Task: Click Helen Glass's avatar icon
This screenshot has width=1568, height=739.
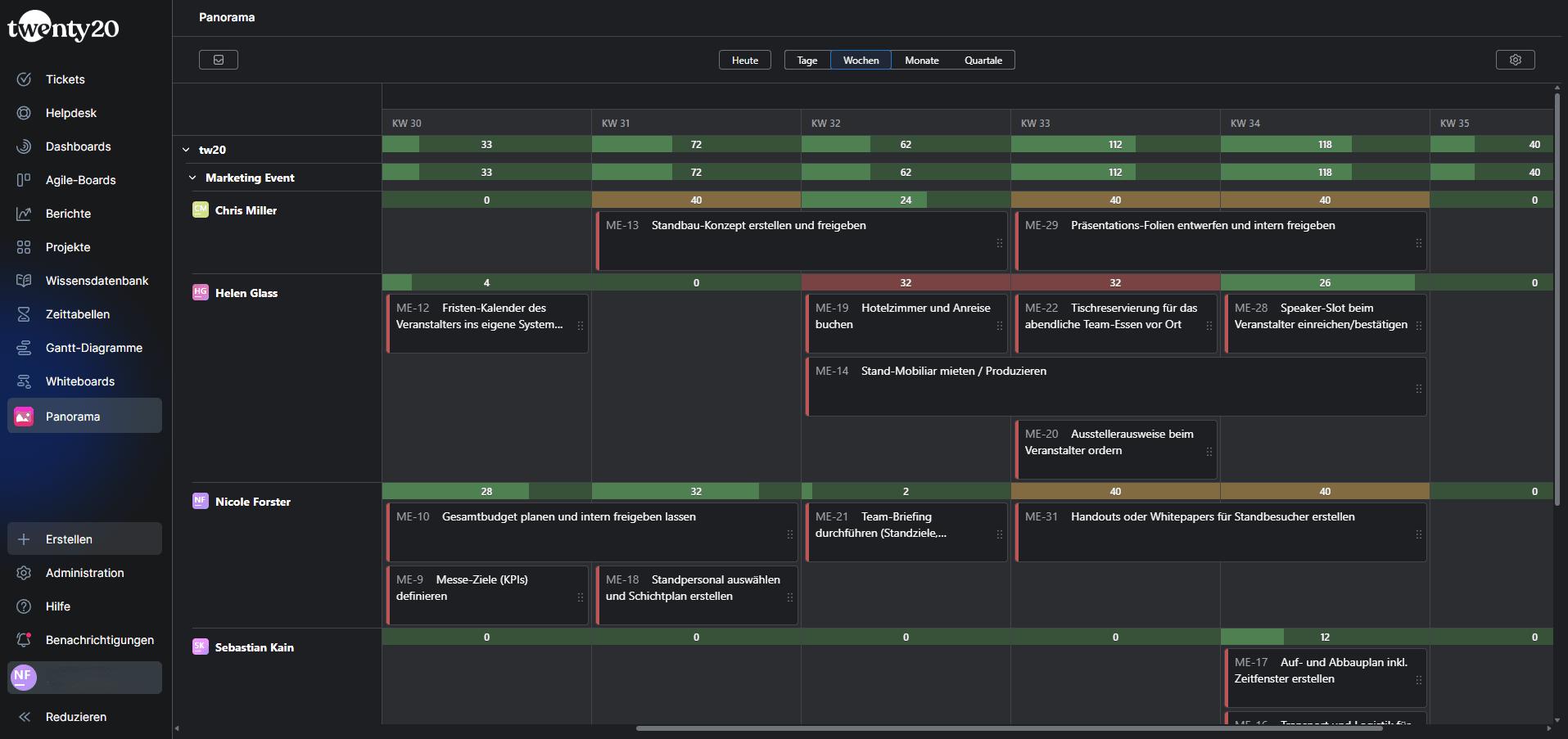Action: 201,292
